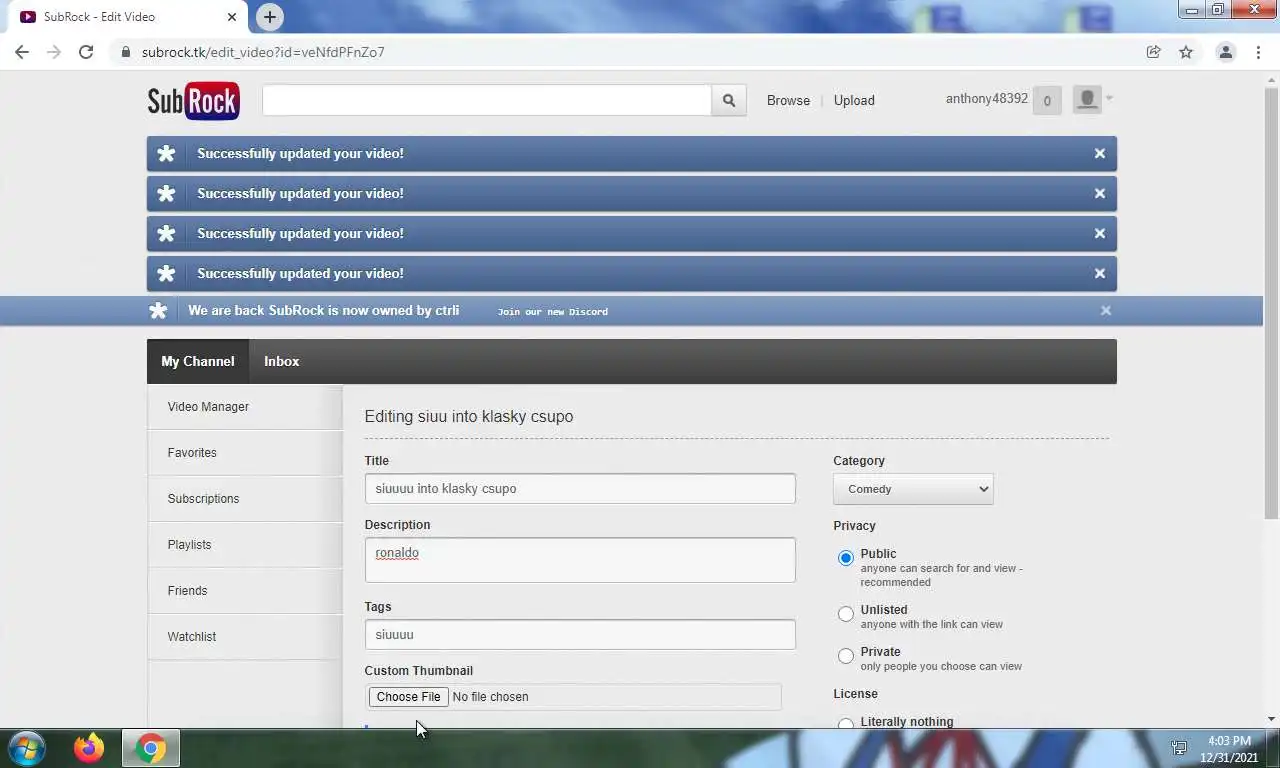Screen dimensions: 1280x768
Task: Dismiss the fourth success notification
Action: point(1100,273)
